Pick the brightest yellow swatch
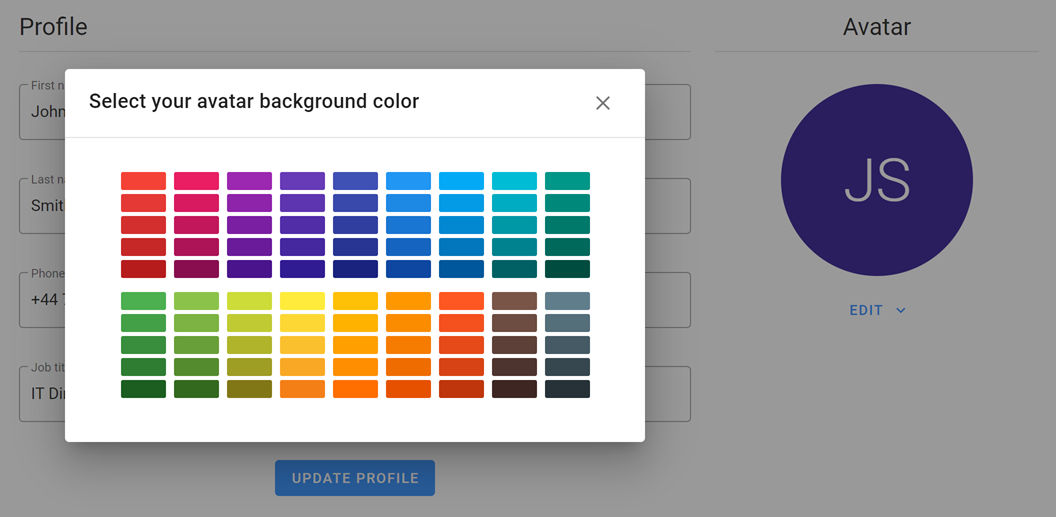 (x=302, y=301)
